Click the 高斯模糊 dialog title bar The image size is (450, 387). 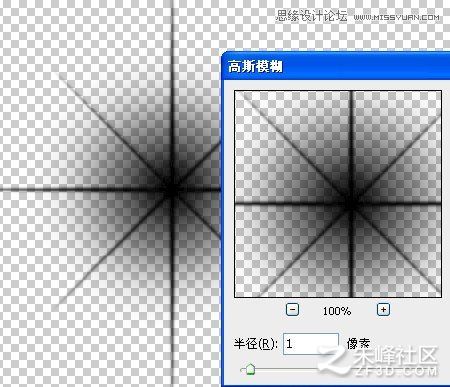pos(336,66)
